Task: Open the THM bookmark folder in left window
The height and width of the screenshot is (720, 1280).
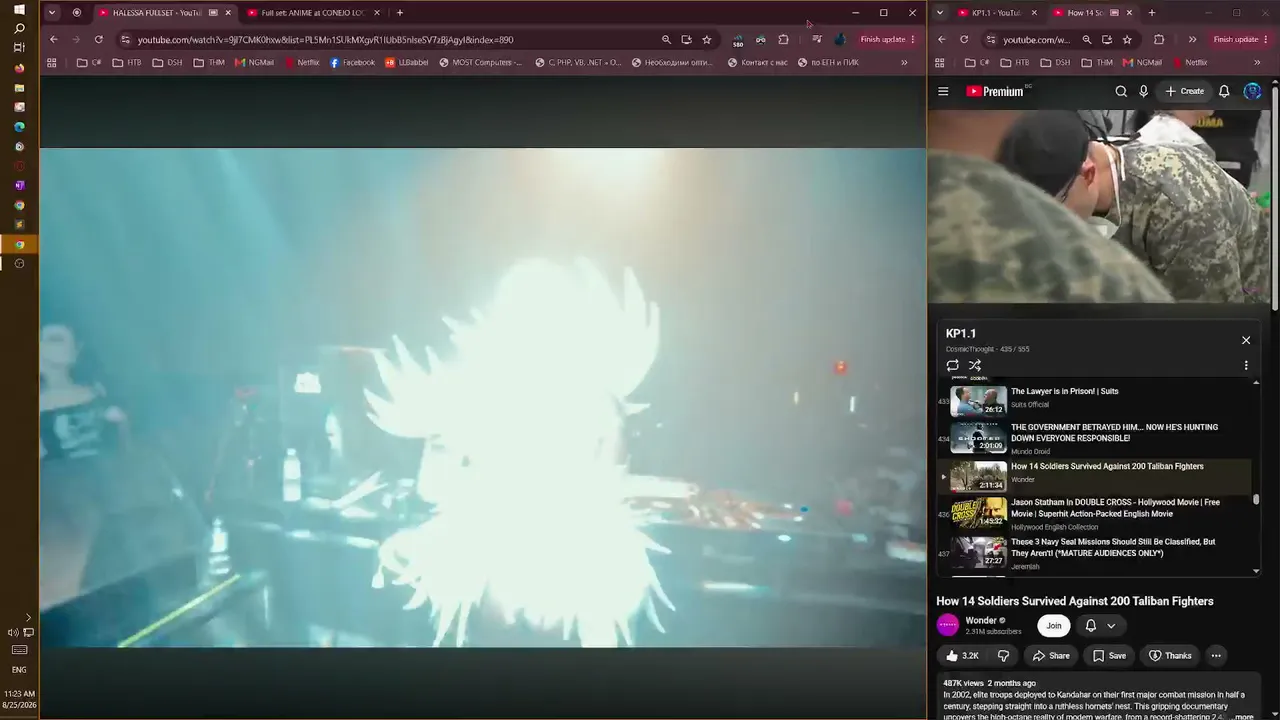Action: tap(209, 63)
